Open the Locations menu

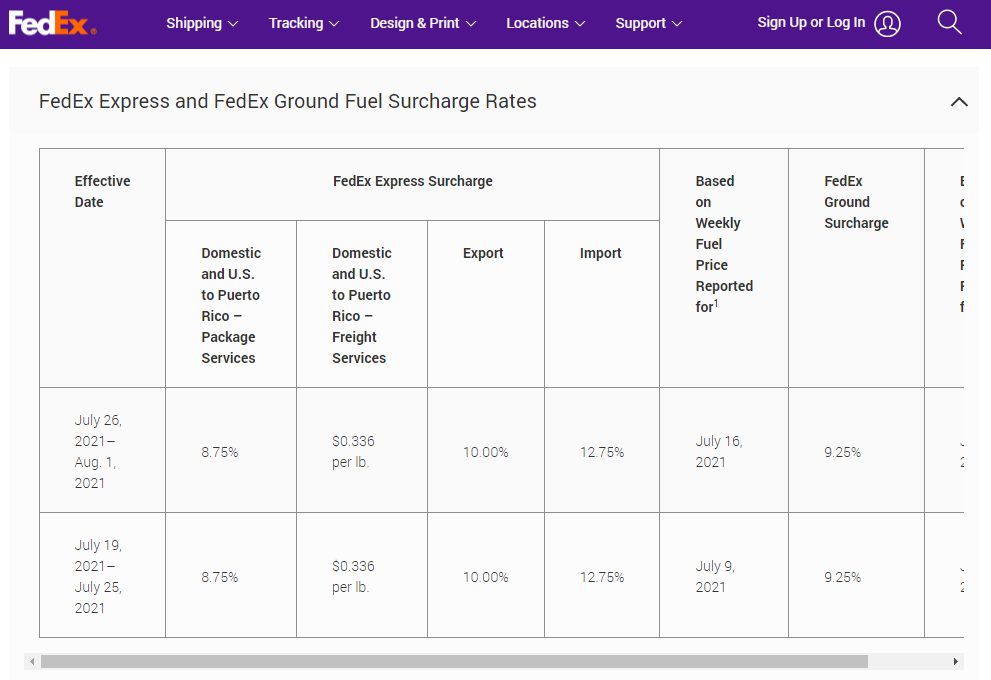click(545, 23)
